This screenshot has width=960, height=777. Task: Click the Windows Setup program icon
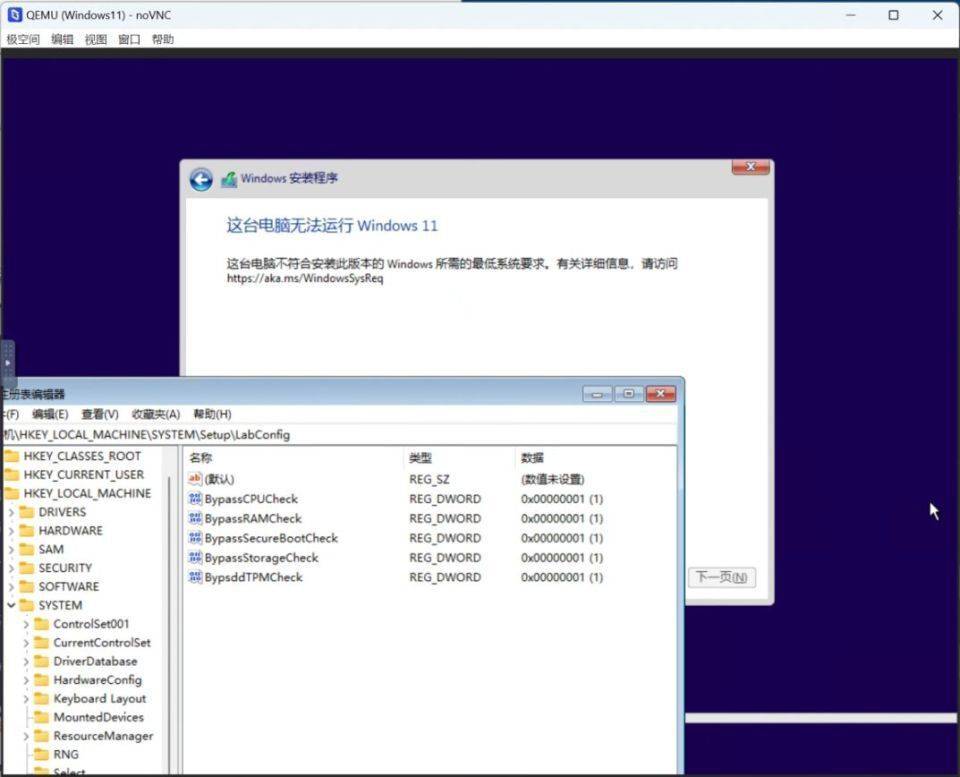[x=228, y=179]
